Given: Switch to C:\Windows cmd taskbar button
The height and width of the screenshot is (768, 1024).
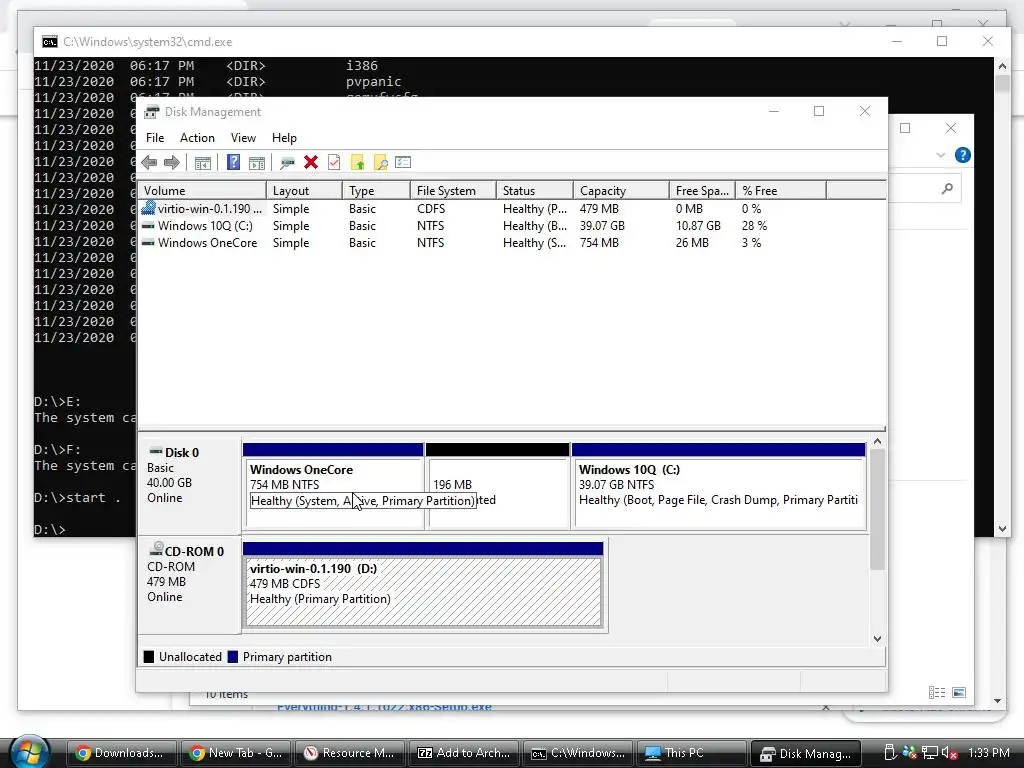Looking at the screenshot, I should tap(579, 753).
